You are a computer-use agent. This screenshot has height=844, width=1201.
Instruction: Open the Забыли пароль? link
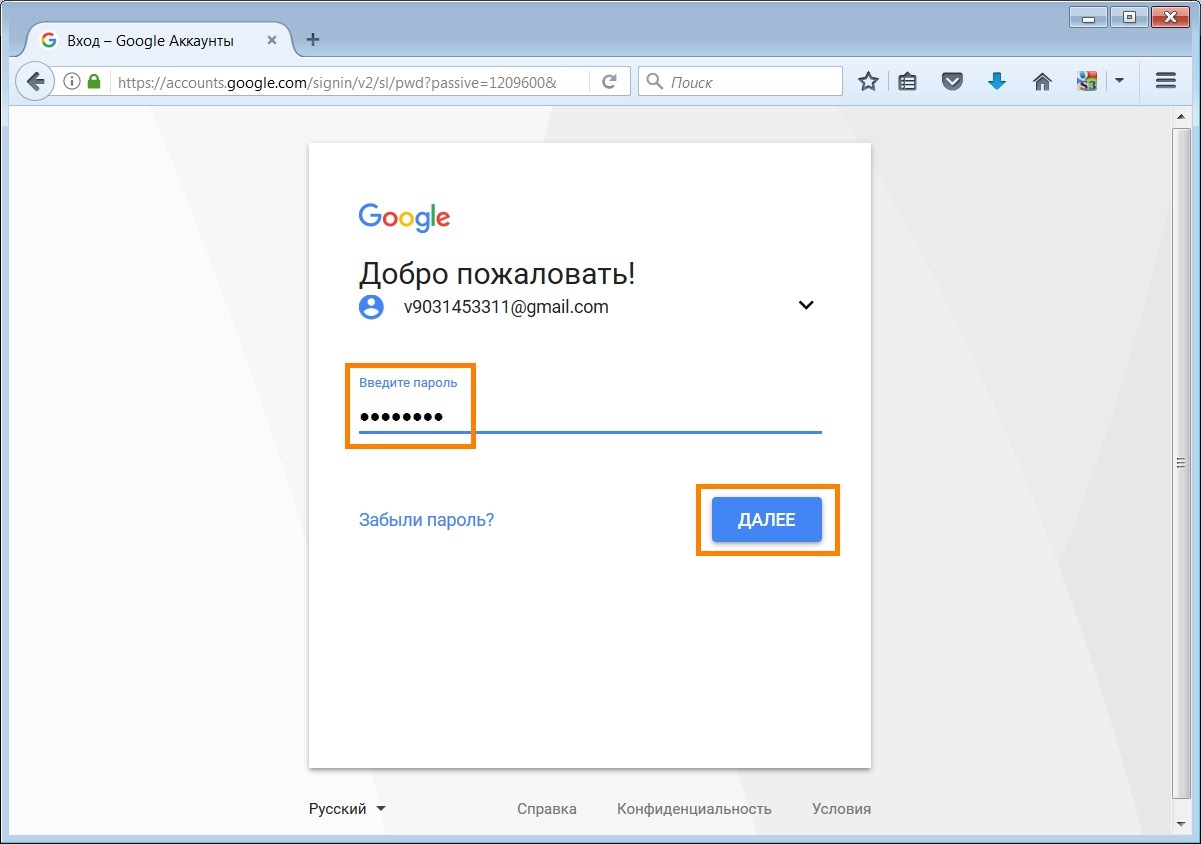426,520
